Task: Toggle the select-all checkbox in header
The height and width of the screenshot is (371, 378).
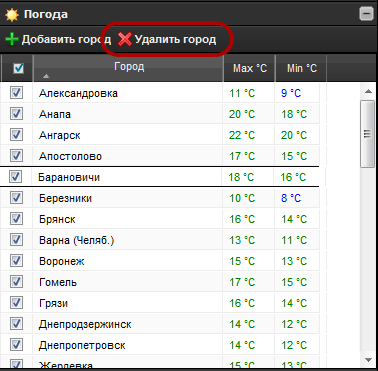Action: click(18, 69)
